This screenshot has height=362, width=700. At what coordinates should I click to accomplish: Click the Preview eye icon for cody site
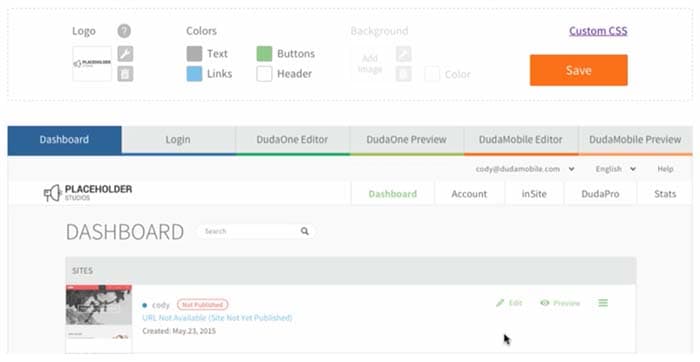pyautogui.click(x=545, y=303)
